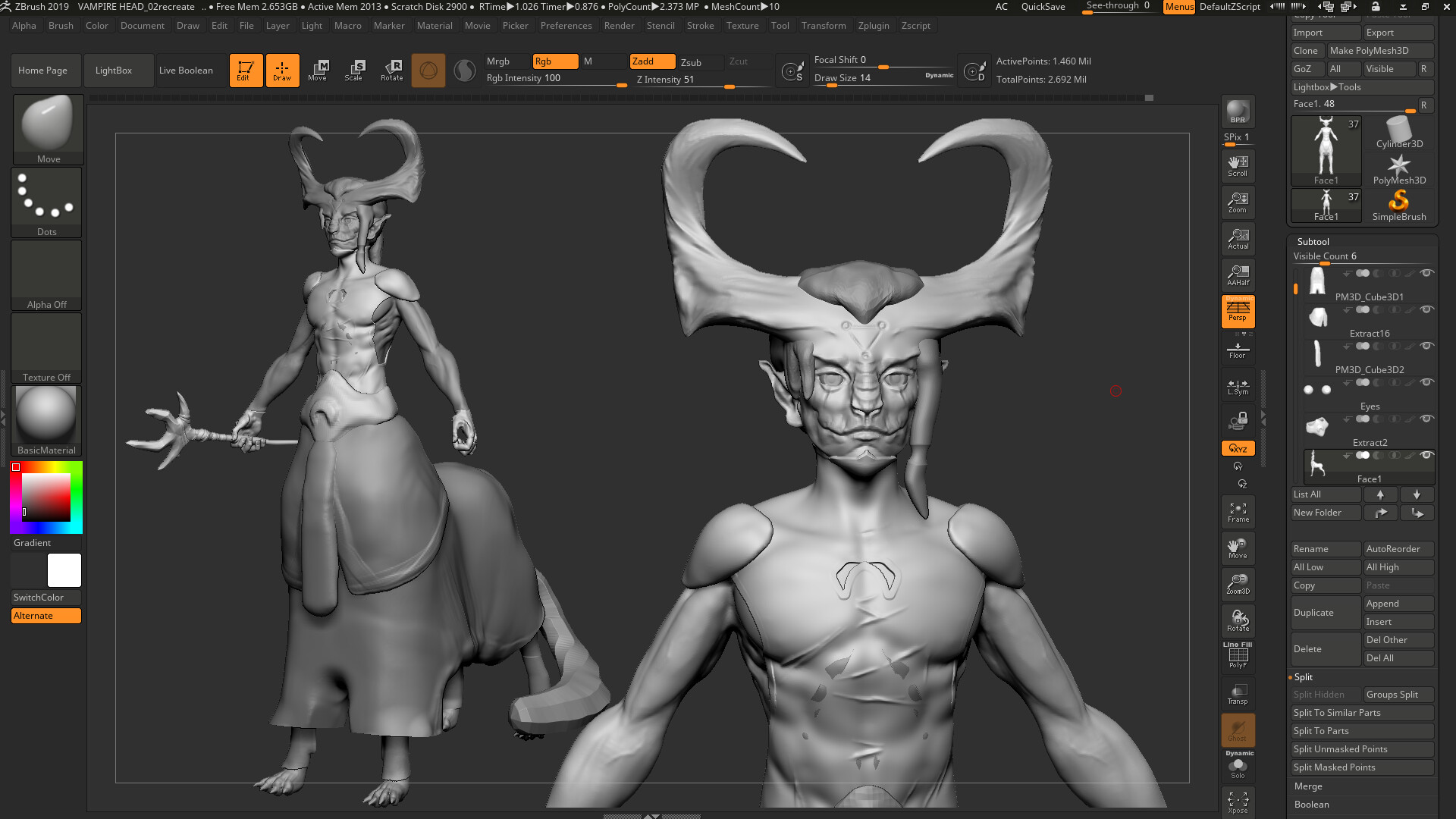Select the Frame icon on right shelf

(x=1238, y=511)
